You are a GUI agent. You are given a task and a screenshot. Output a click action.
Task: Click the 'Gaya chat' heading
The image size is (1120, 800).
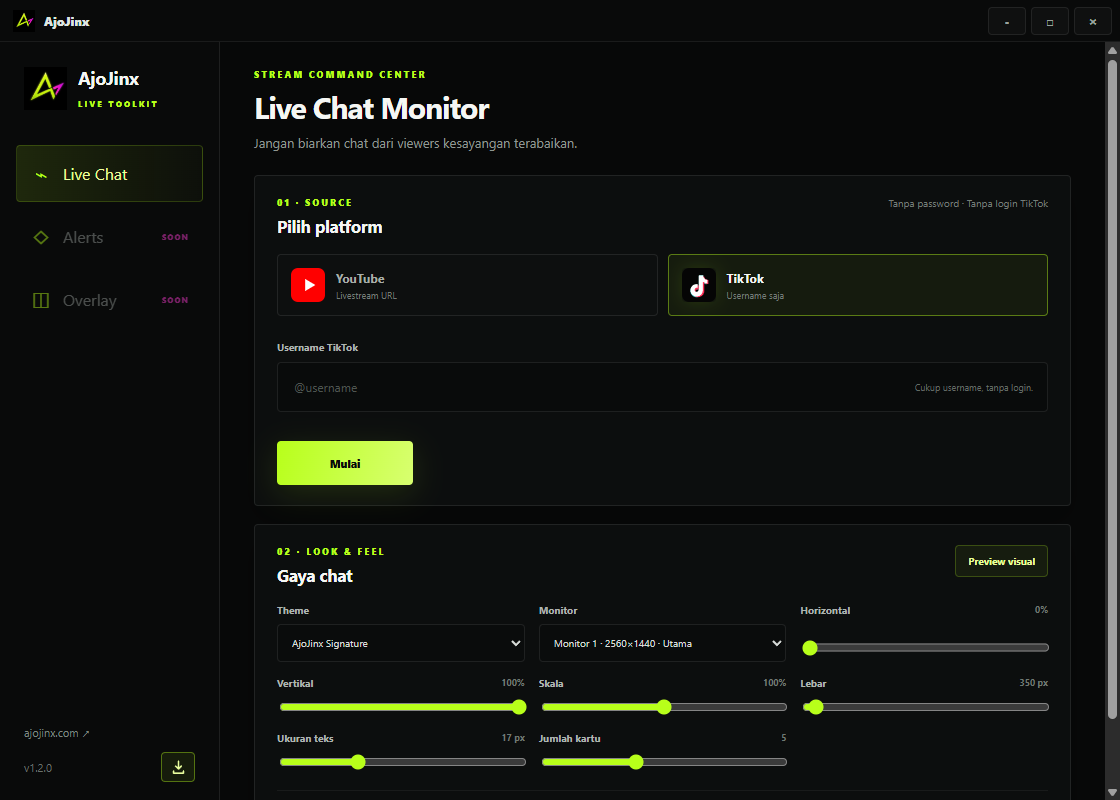click(x=315, y=576)
